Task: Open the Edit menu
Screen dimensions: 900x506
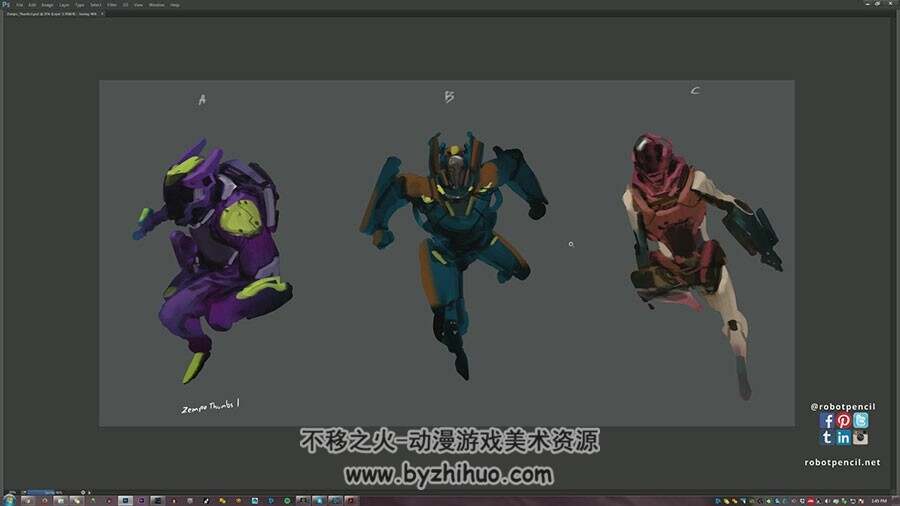Action: pos(32,5)
